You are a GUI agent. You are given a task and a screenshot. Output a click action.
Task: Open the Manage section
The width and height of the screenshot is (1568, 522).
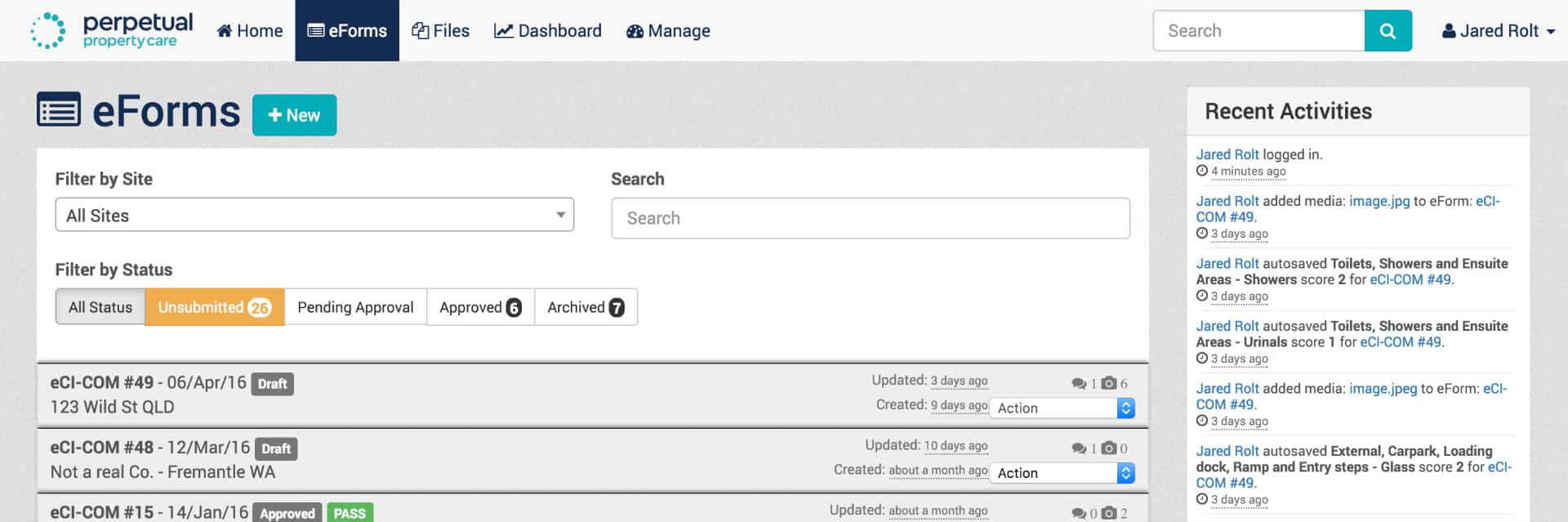pos(668,31)
